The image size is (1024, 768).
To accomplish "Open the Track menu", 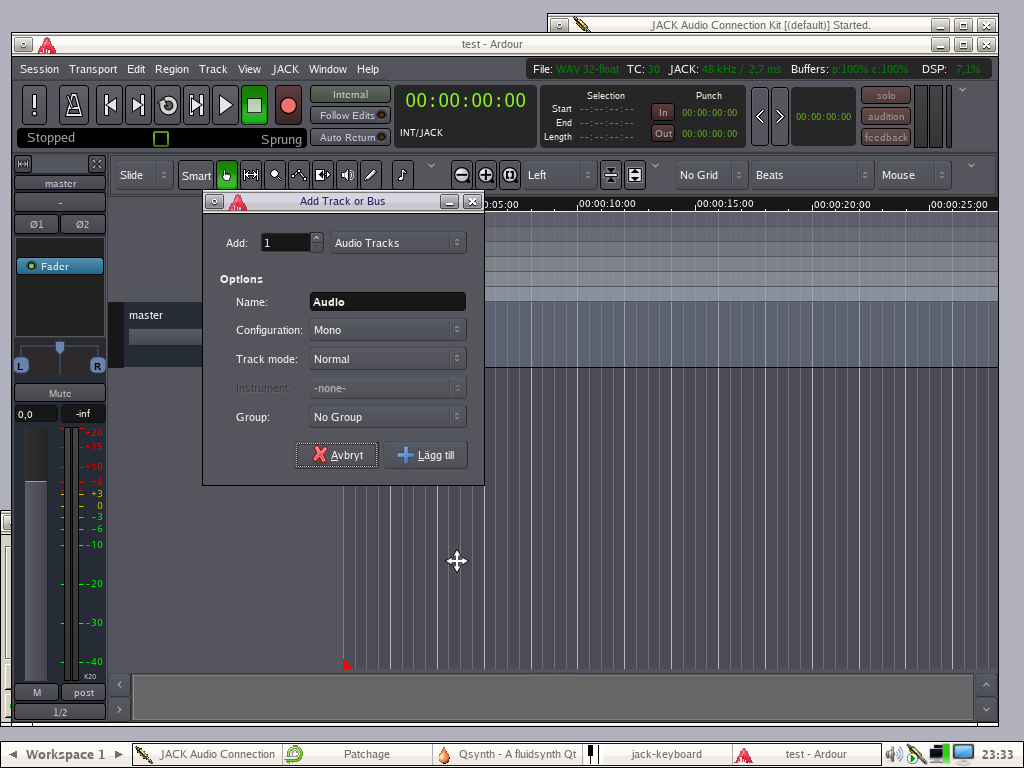I will 213,69.
